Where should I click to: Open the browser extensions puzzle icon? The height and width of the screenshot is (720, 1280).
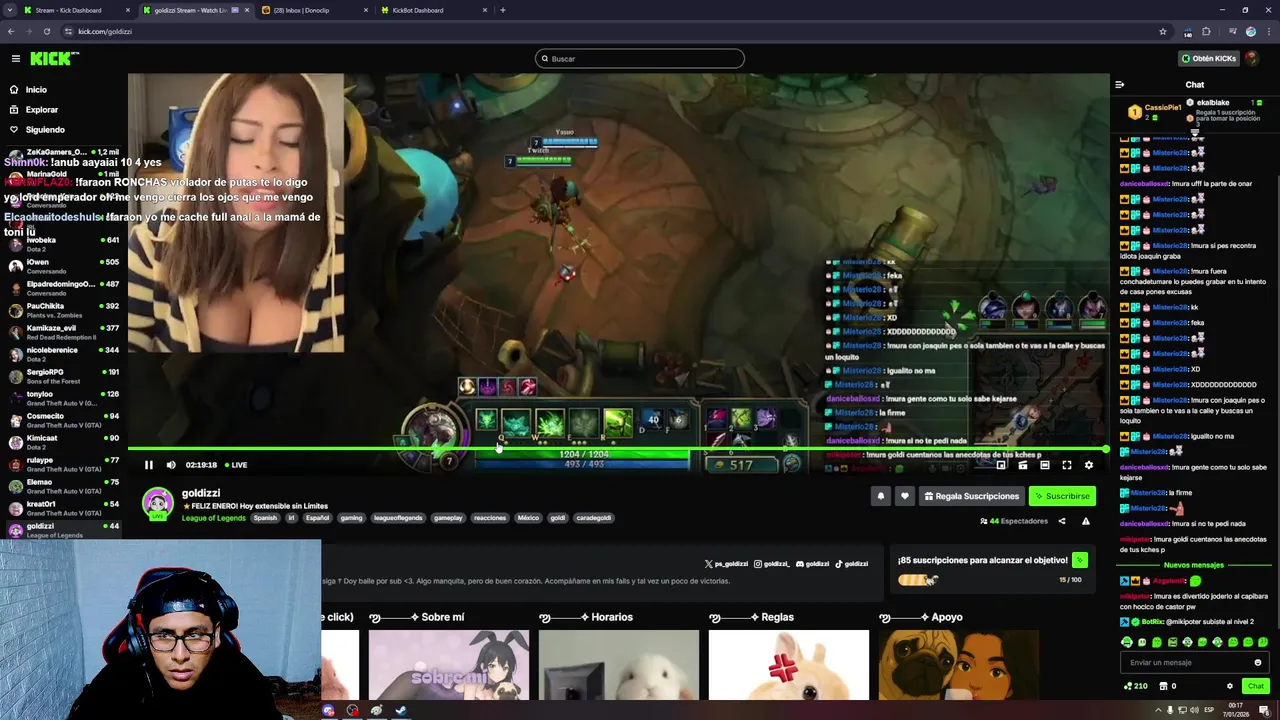pyautogui.click(x=1206, y=31)
